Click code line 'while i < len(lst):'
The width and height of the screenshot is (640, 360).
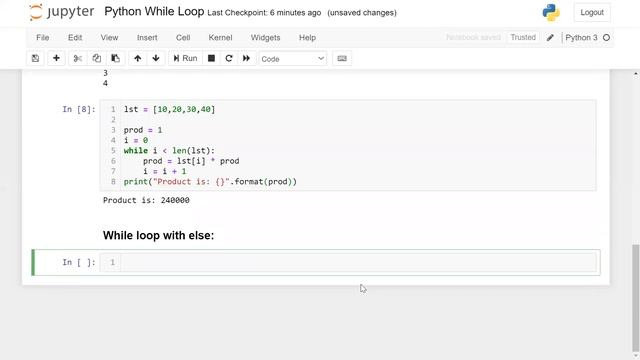169,151
